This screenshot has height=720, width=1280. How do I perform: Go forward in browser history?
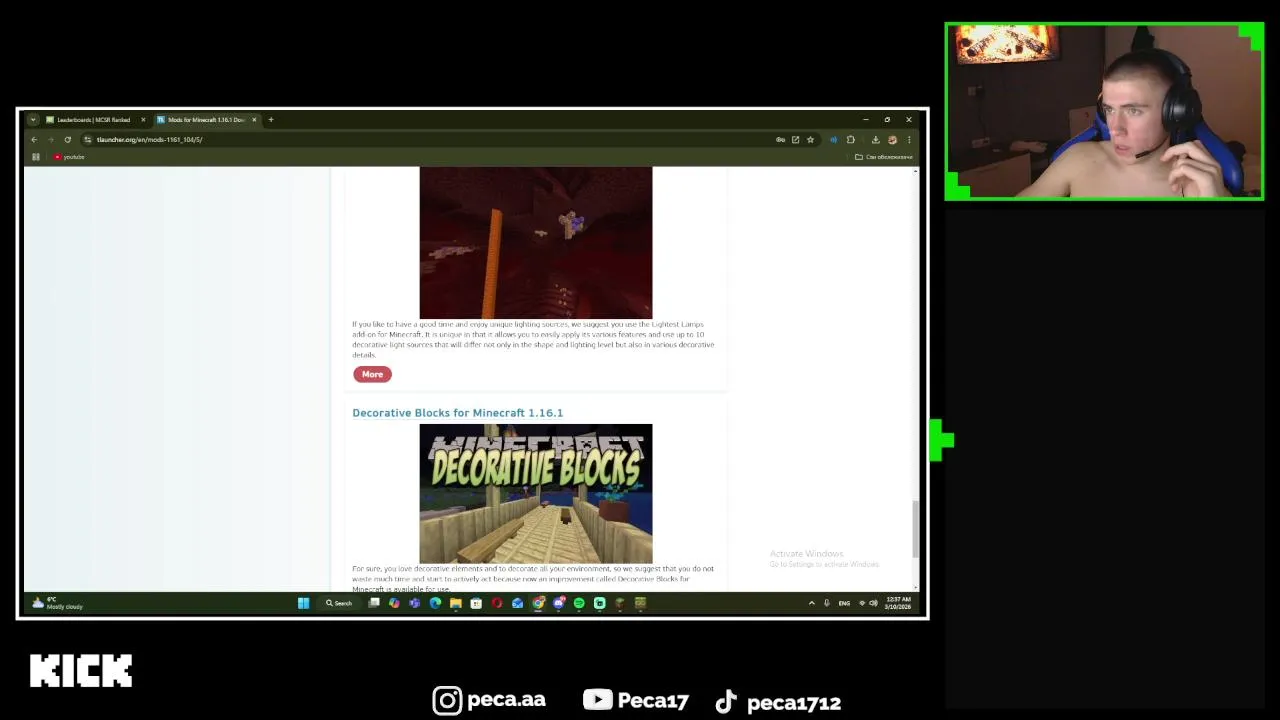tap(50, 140)
